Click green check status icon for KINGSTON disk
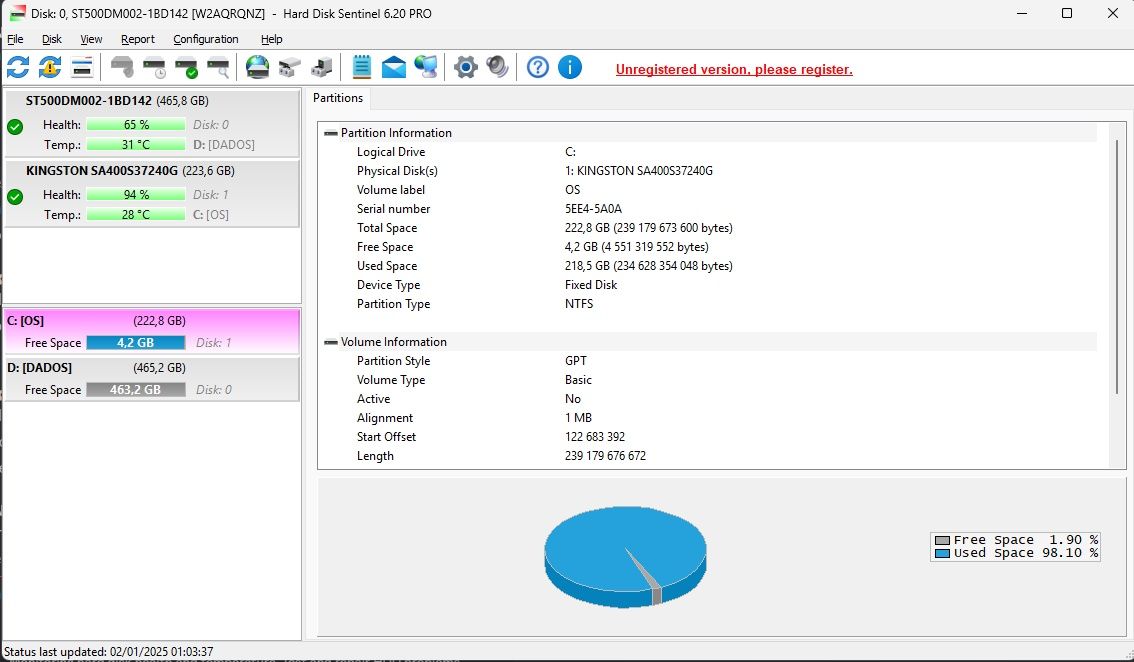 point(15,197)
